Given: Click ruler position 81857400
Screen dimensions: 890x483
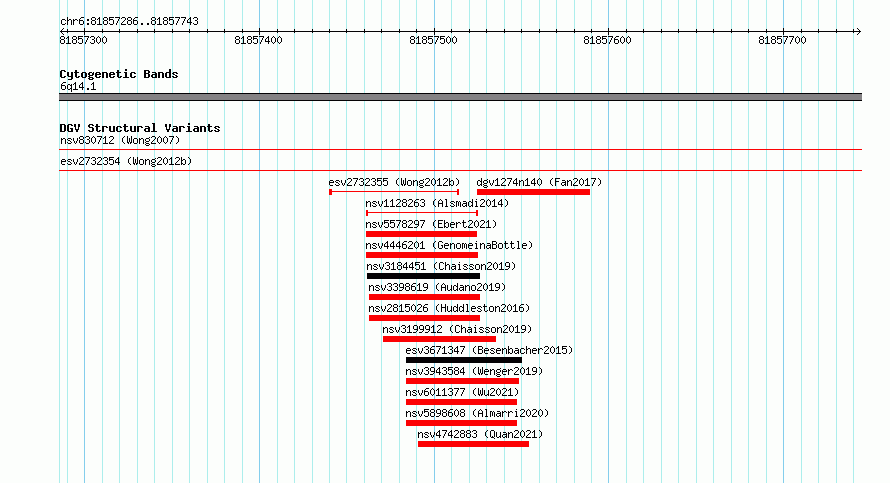Looking at the screenshot, I should point(258,40).
